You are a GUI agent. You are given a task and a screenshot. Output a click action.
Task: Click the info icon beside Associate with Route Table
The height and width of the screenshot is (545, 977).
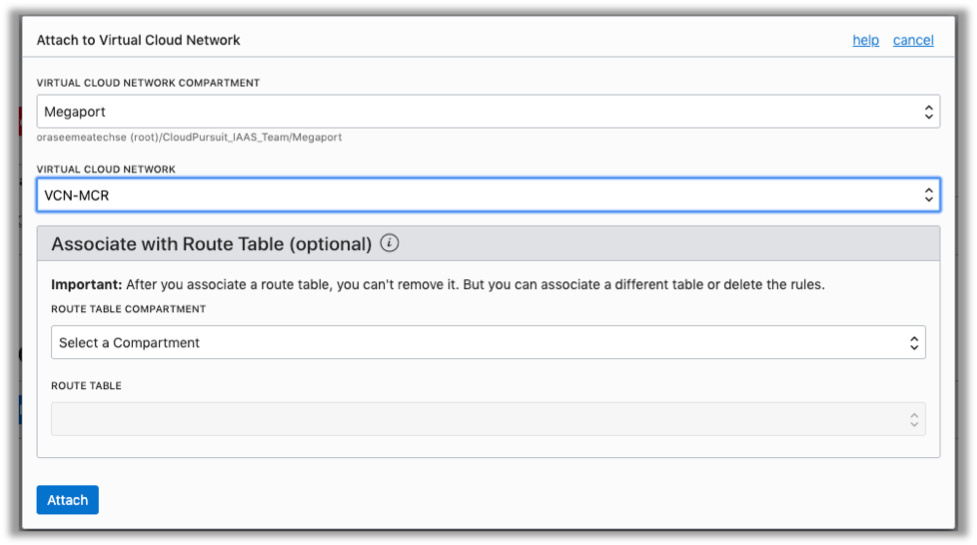[390, 243]
